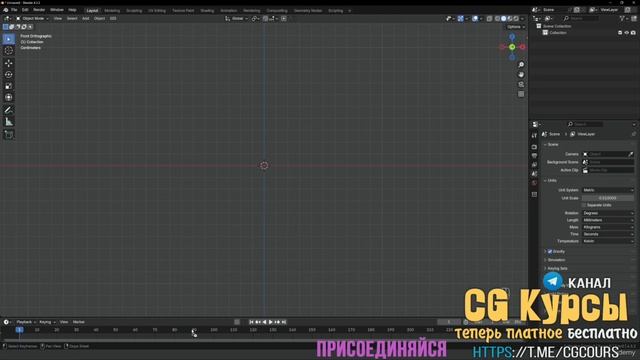Click the Outliner filter funnel icon

pyautogui.click(x=622, y=18)
